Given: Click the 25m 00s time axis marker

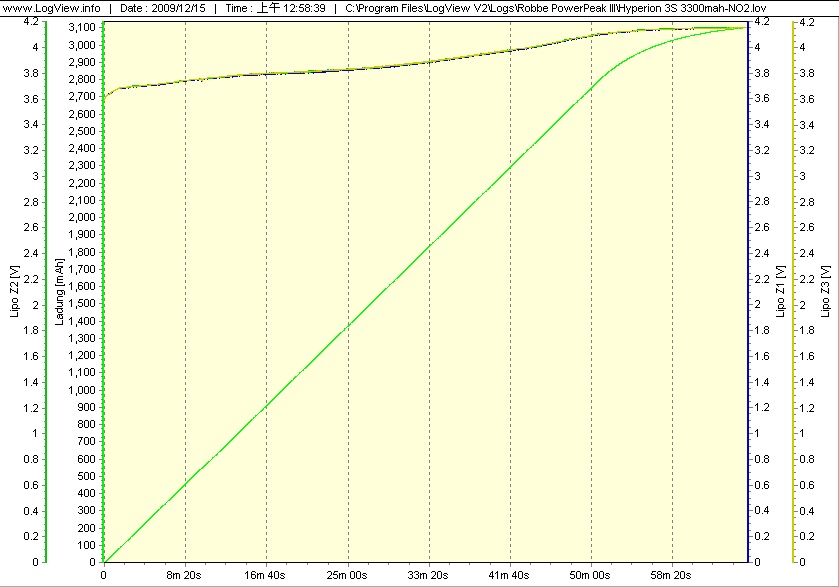Looking at the screenshot, I should (347, 576).
